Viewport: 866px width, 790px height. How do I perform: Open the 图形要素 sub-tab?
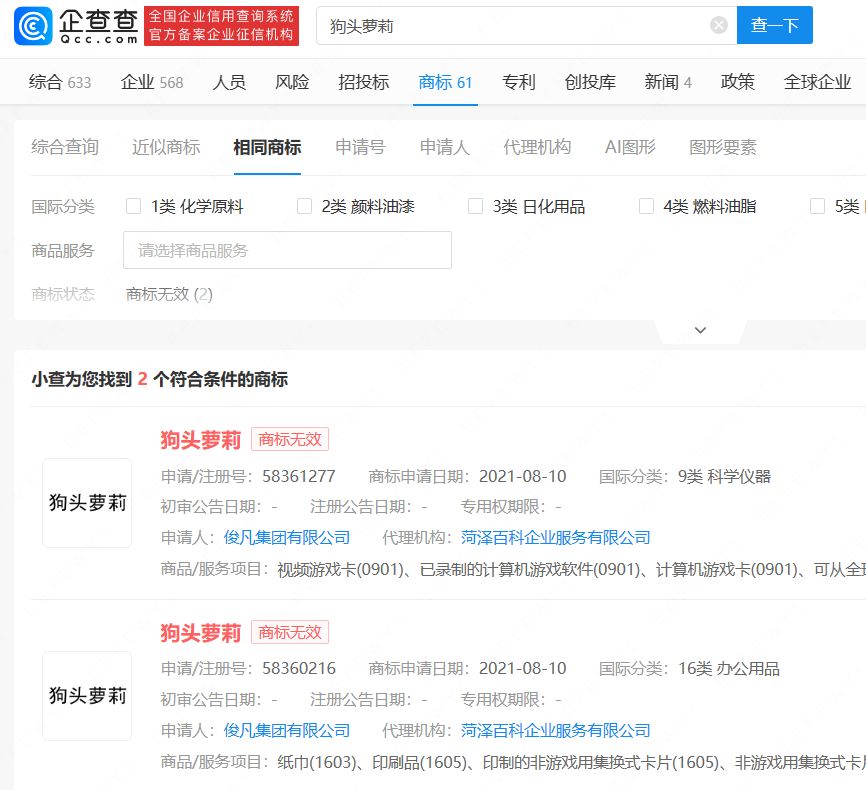[723, 147]
